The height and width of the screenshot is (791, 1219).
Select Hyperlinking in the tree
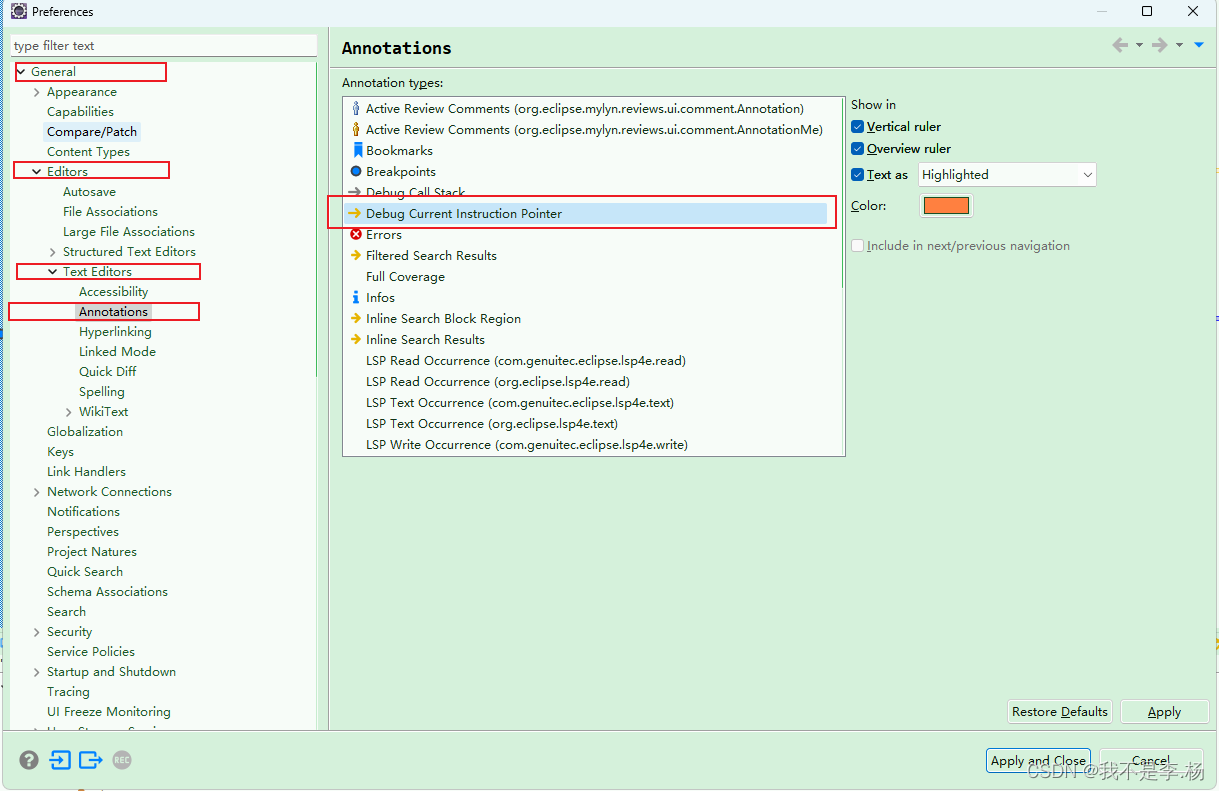(115, 332)
